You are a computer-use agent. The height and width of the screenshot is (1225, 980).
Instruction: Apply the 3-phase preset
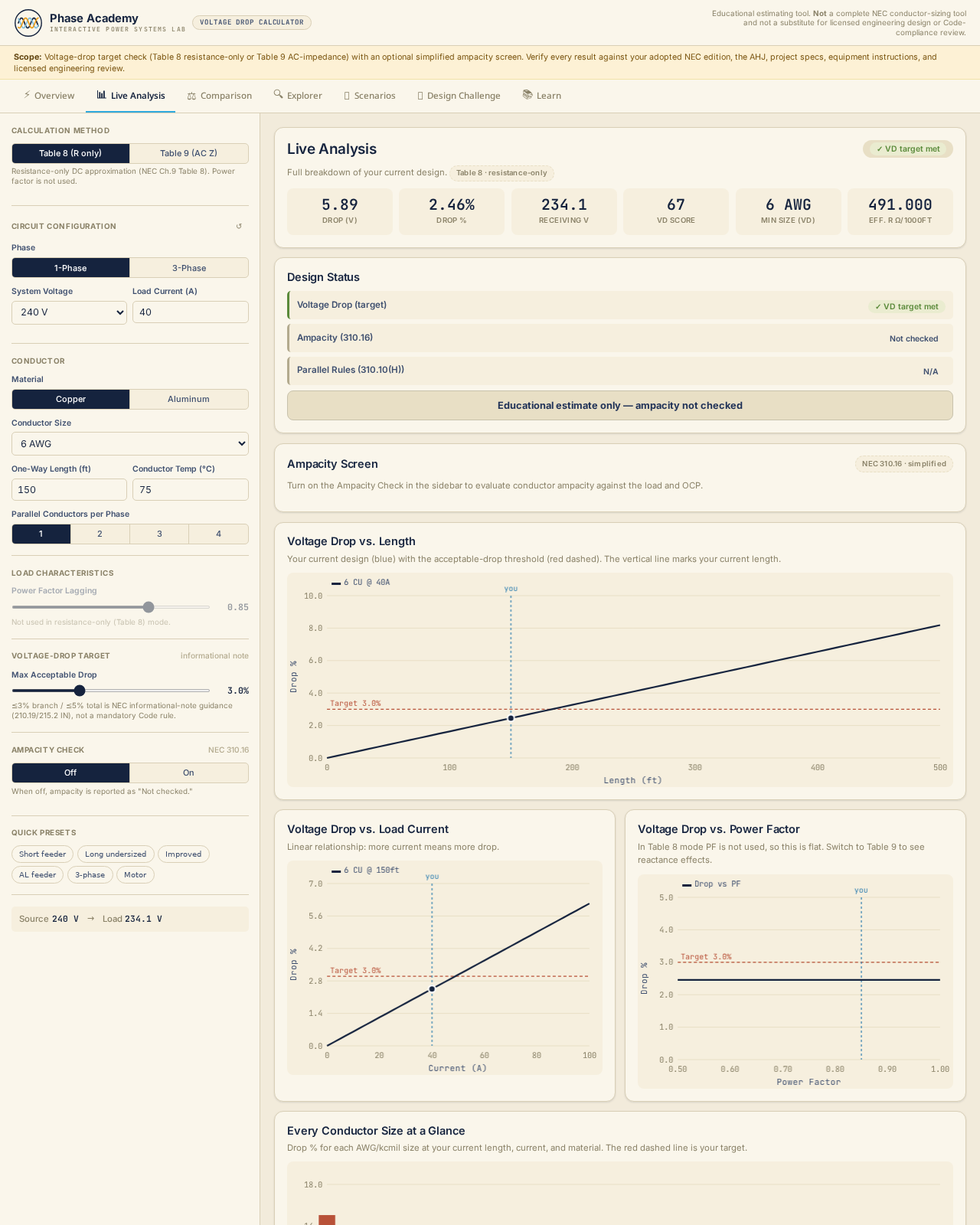click(x=90, y=874)
